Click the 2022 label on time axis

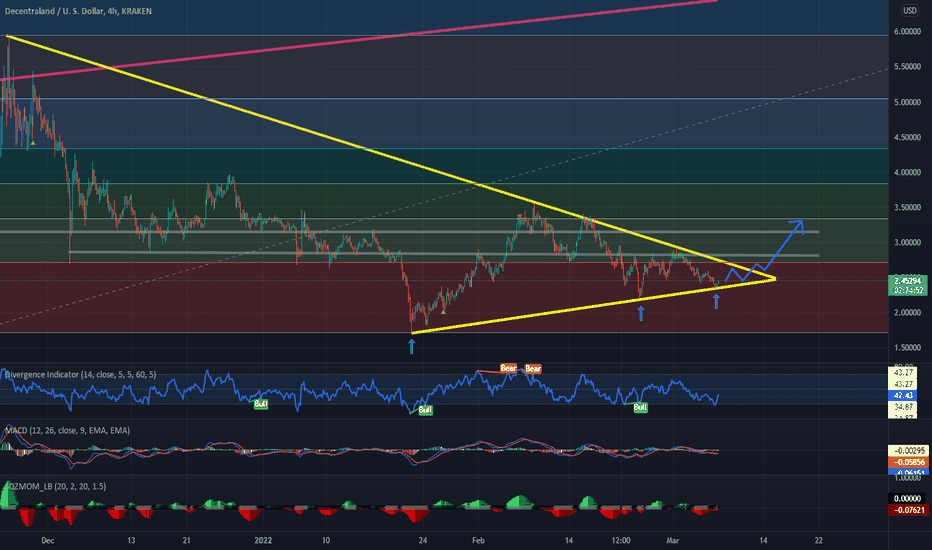pyautogui.click(x=263, y=540)
